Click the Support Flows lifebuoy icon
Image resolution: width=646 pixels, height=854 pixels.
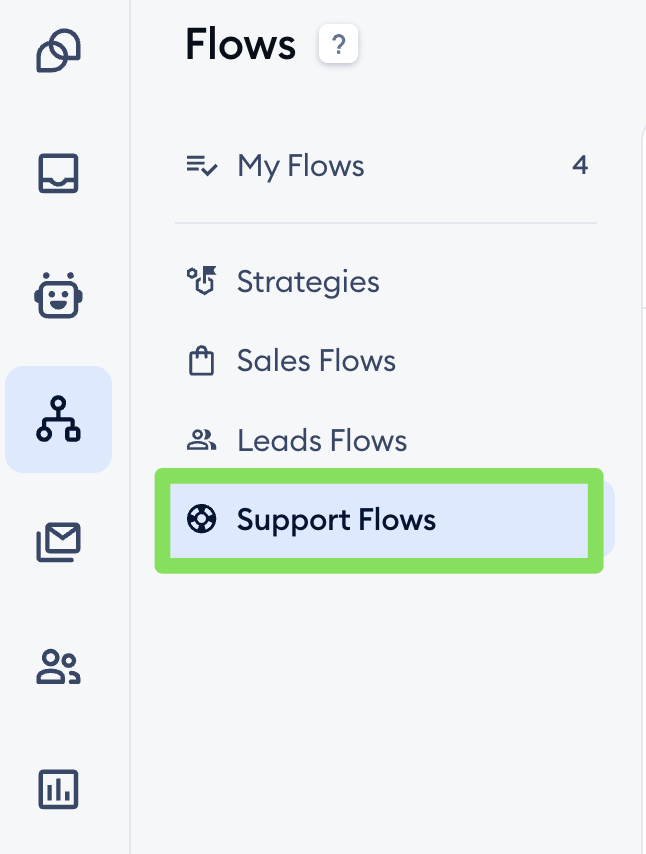(x=202, y=520)
